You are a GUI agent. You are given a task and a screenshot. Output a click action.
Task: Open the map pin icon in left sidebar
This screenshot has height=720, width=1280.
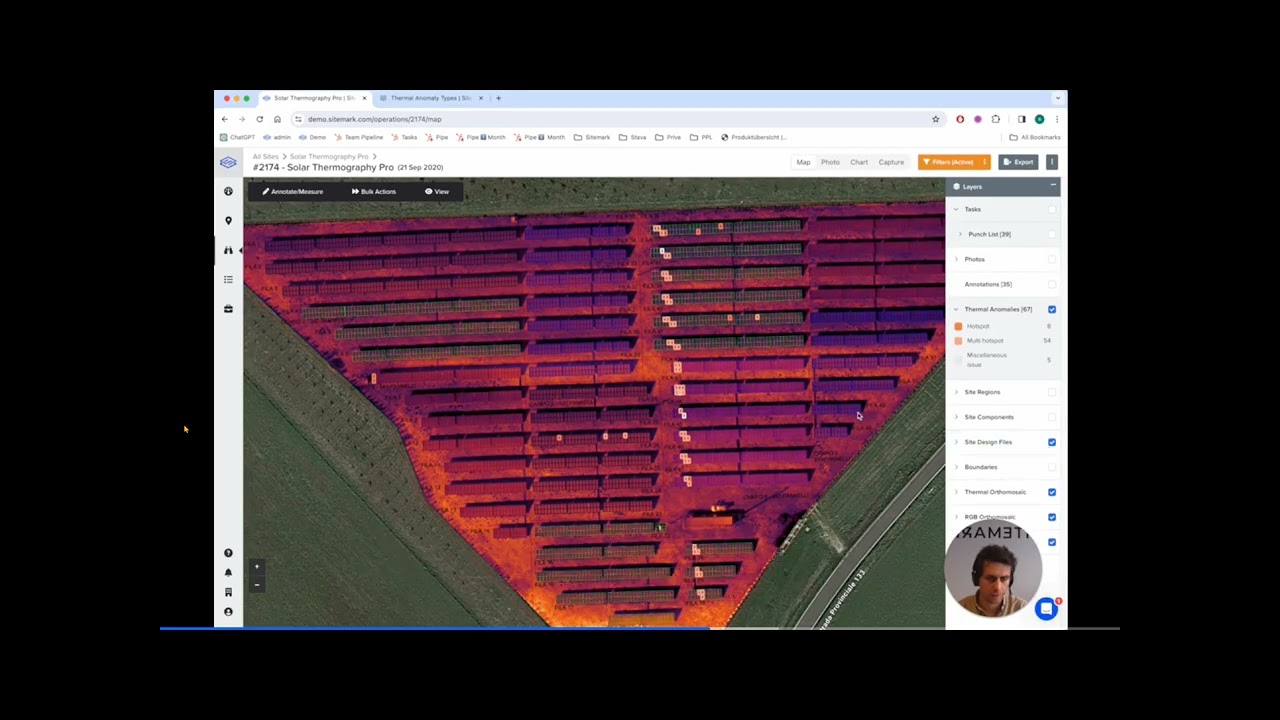(x=228, y=221)
